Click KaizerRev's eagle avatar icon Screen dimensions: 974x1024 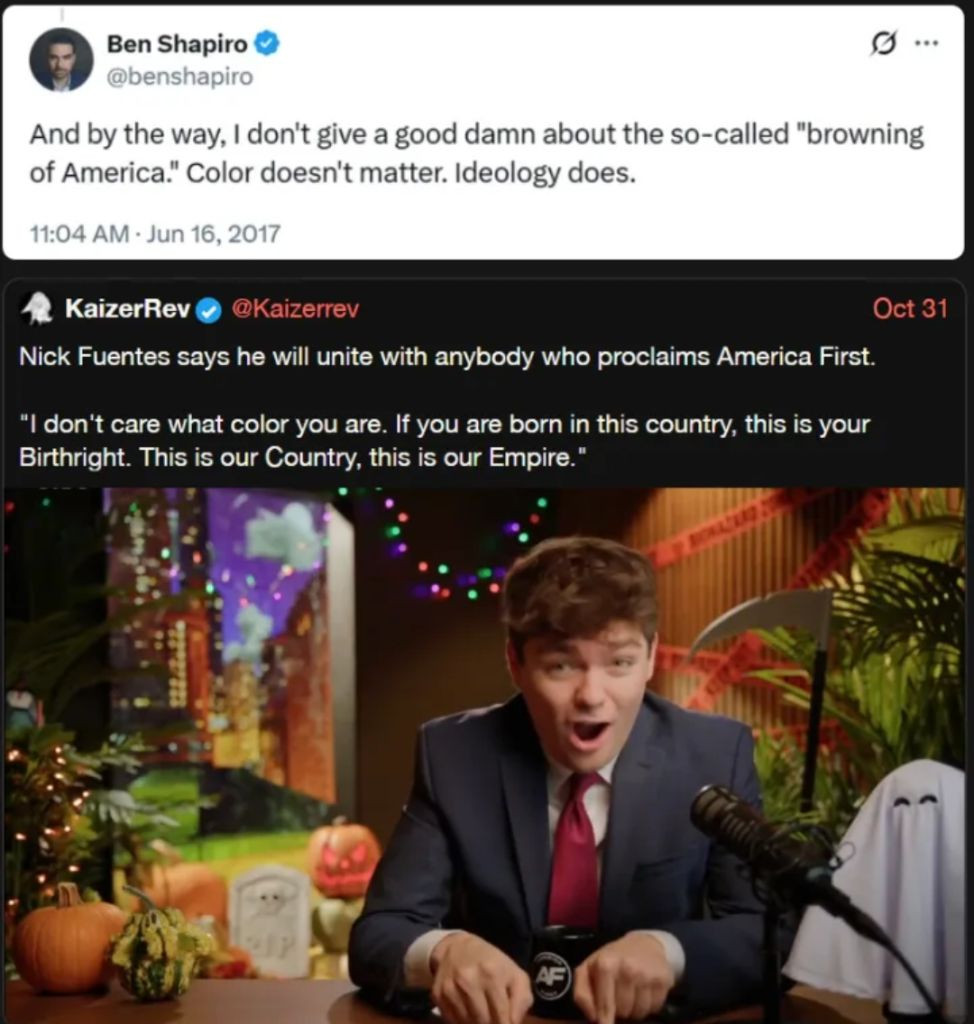point(38,308)
